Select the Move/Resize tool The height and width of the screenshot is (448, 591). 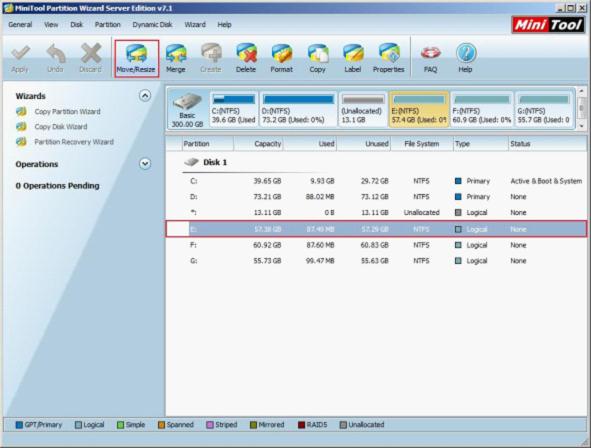(136, 58)
